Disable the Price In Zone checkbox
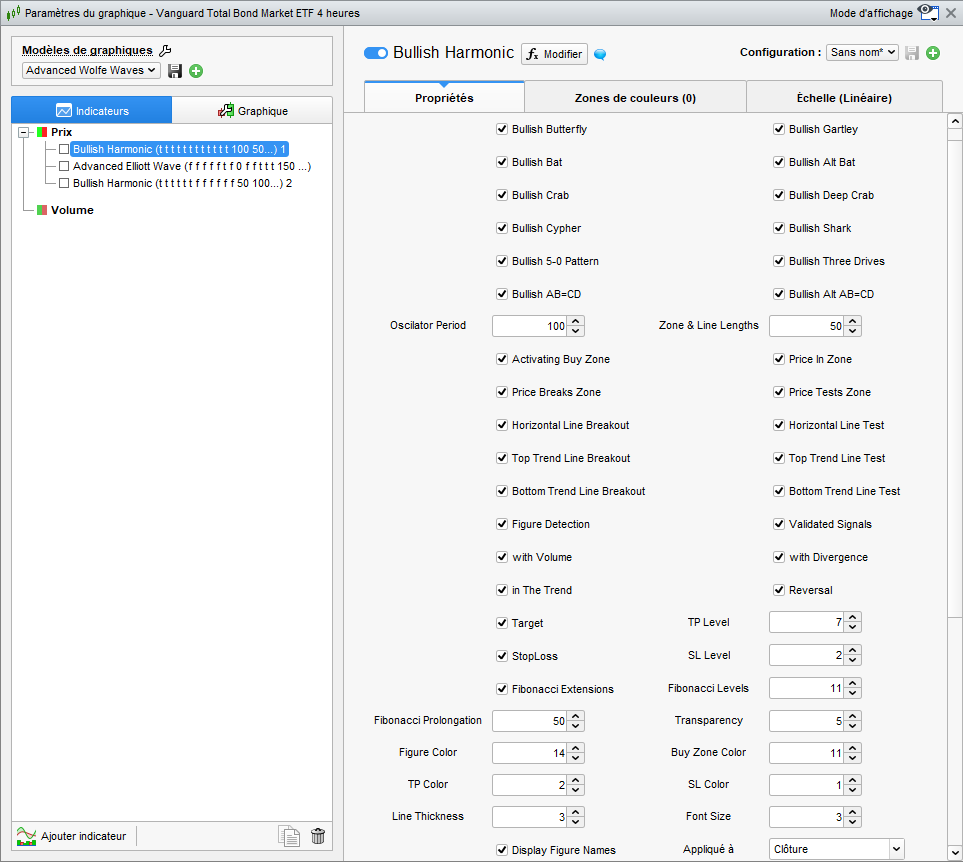Image resolution: width=963 pixels, height=862 pixels. (780, 359)
